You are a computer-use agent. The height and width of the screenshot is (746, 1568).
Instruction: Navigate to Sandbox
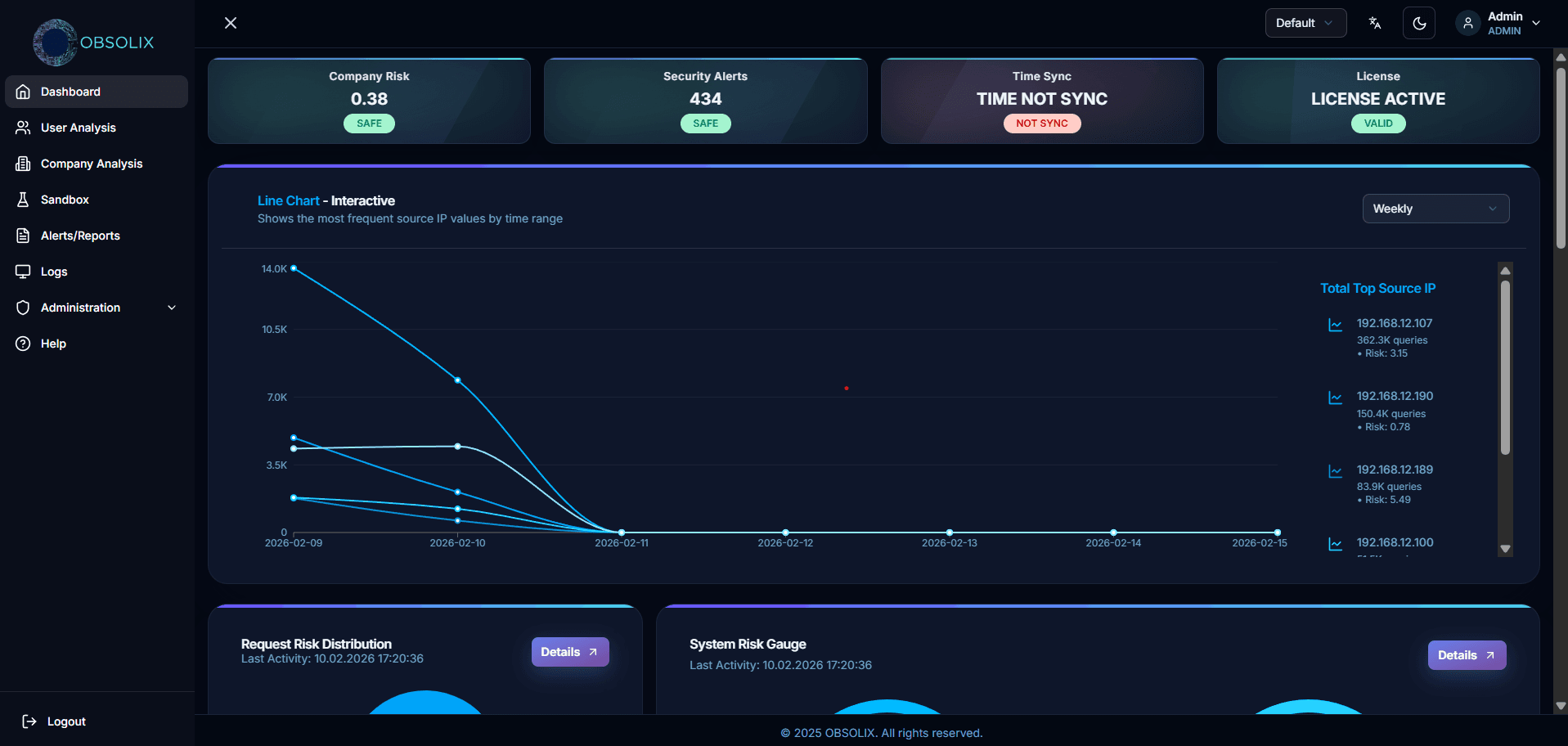point(97,200)
